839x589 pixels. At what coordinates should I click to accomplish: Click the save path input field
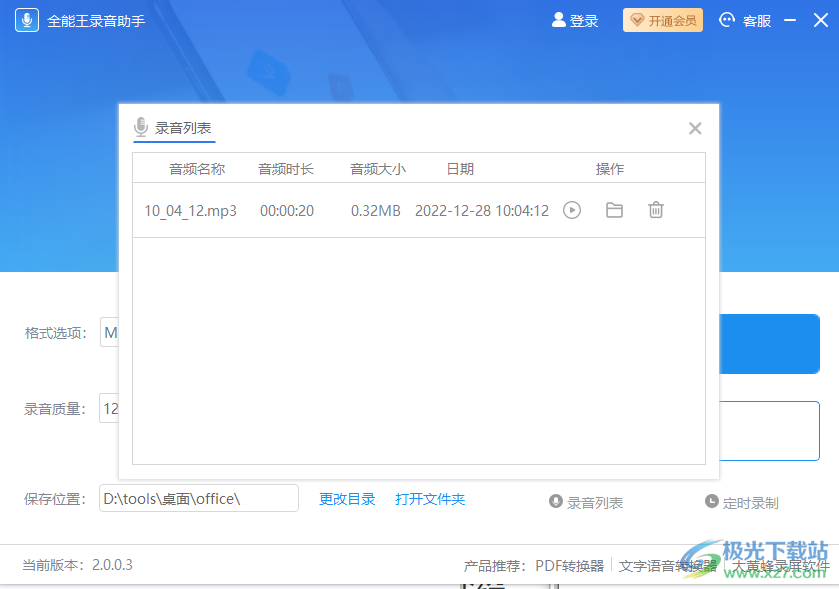(x=199, y=498)
